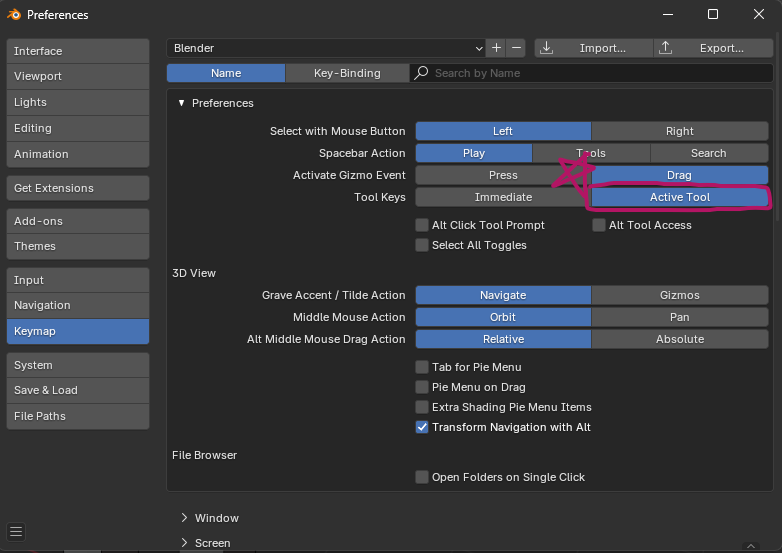Screen dimensions: 782x553
Task: Set Tool Keys to Active Tool
Action: click(680, 197)
